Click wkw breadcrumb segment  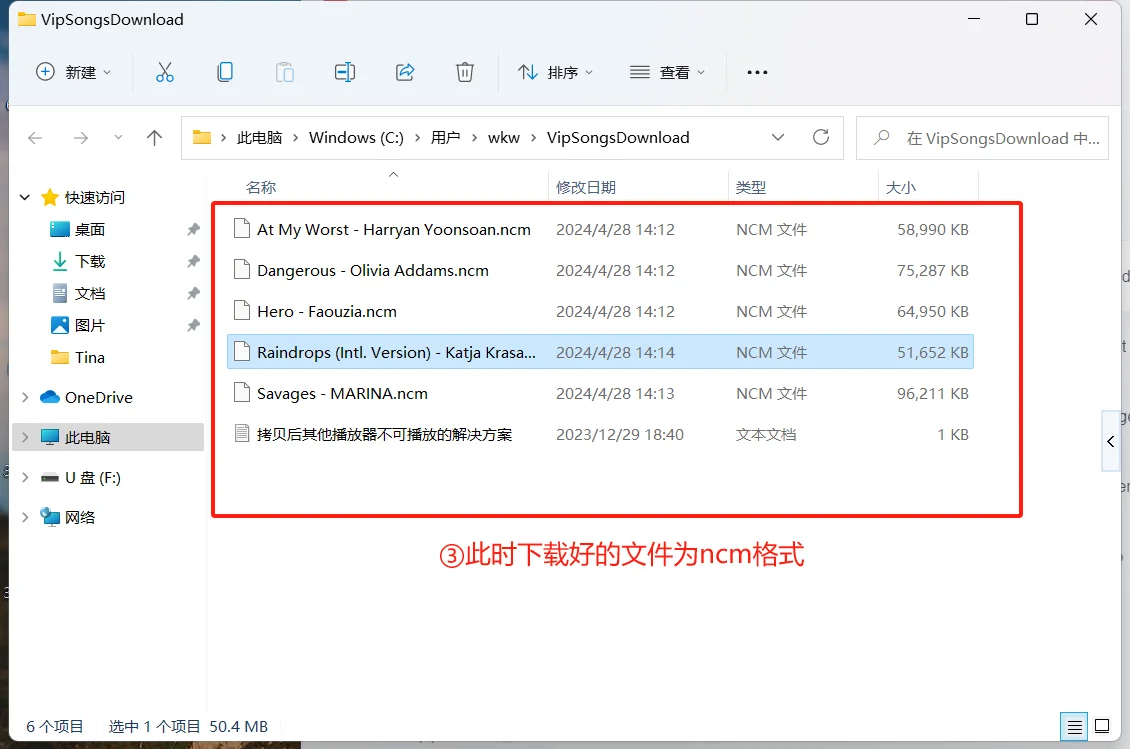tap(504, 138)
